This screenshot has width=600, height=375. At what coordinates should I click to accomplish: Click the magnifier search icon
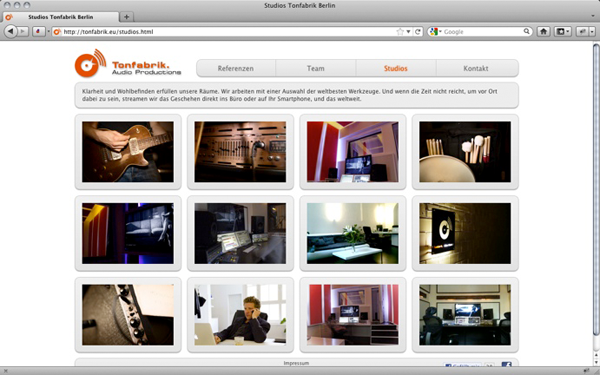pyautogui.click(x=527, y=31)
